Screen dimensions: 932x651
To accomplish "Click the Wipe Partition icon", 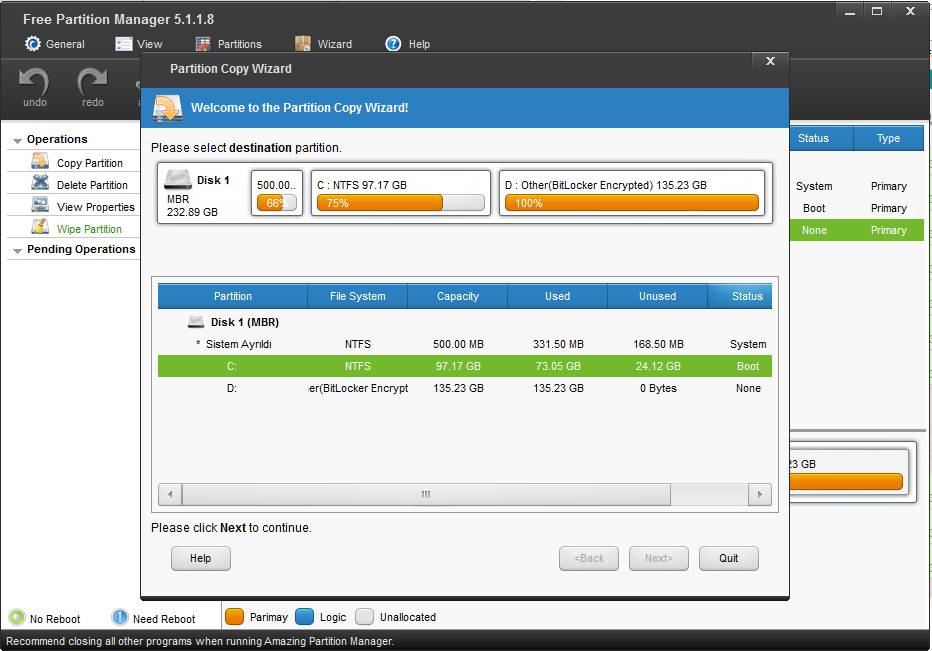I will pos(40,228).
